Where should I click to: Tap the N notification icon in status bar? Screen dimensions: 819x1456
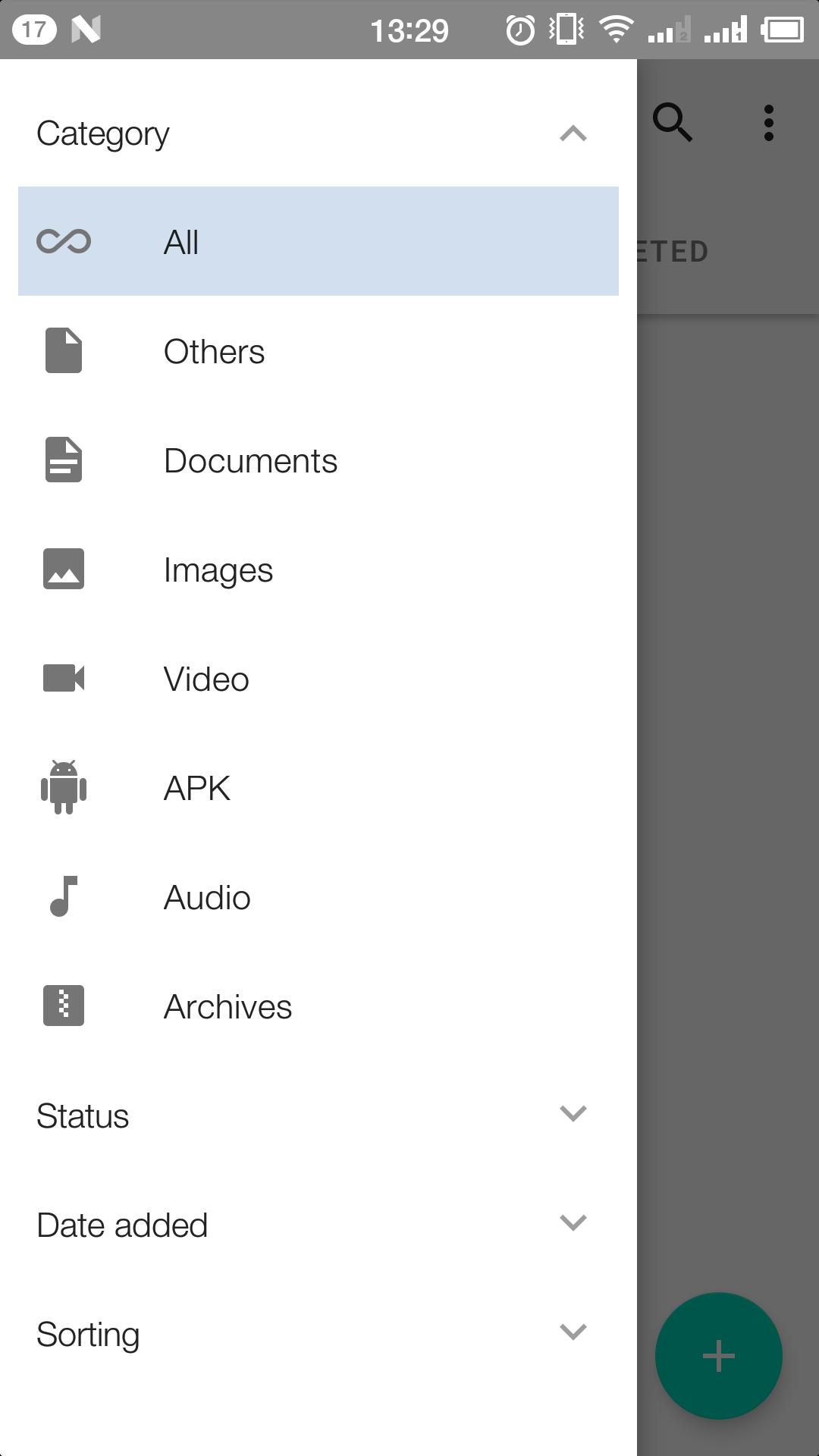click(x=86, y=30)
